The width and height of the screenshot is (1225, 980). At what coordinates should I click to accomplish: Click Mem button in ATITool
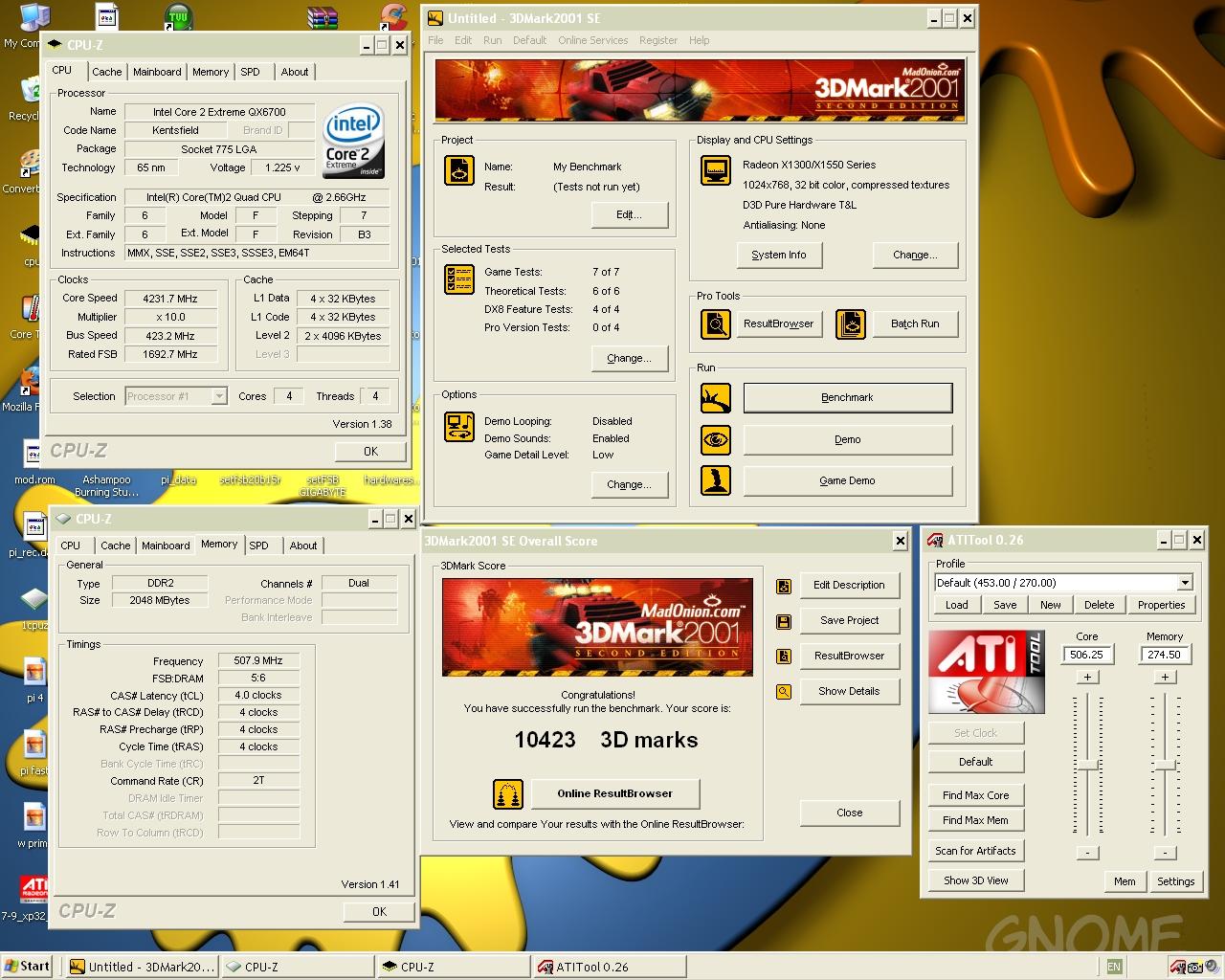pos(1125,881)
